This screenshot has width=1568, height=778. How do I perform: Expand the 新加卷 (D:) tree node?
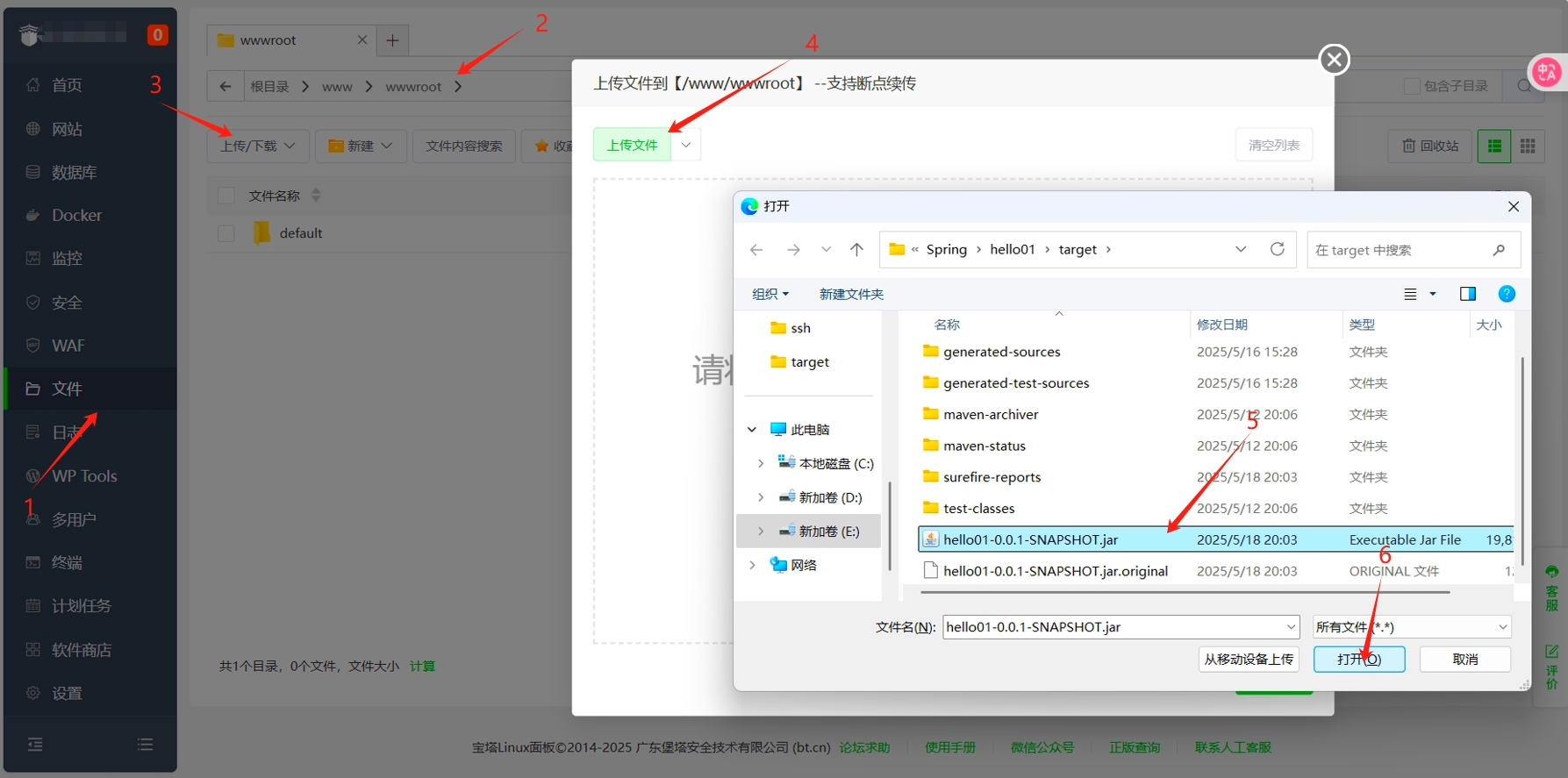pyautogui.click(x=761, y=497)
